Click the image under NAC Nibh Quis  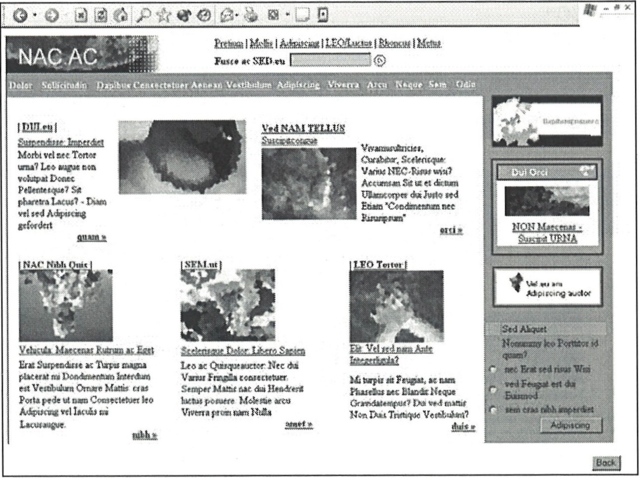click(x=66, y=305)
